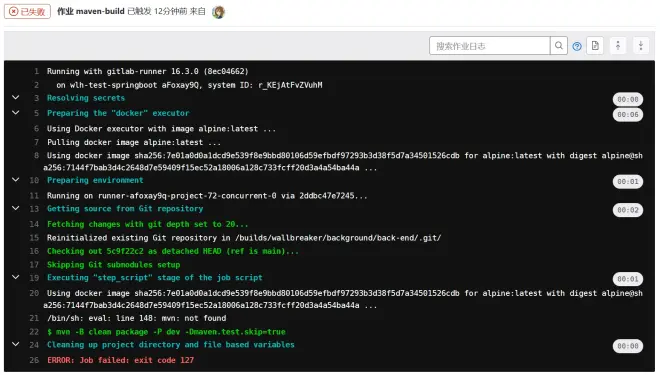Click the duration badge on Preparing environment row
The height and width of the screenshot is (375, 660).
628,181
